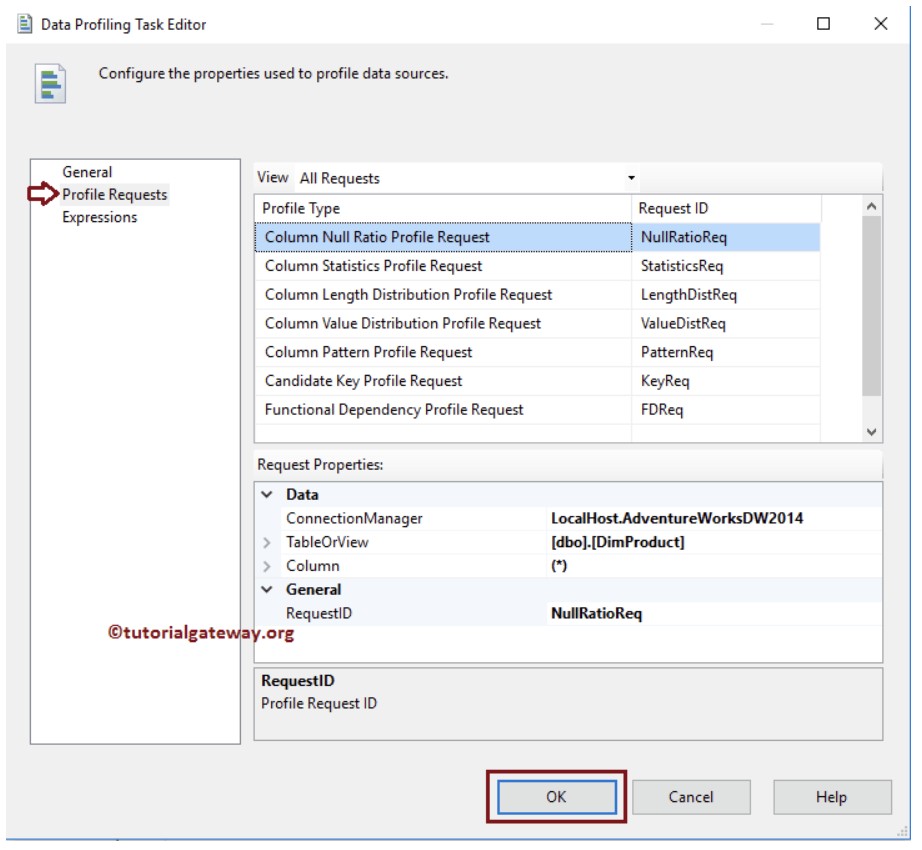Screen dimensions: 922x850
Task: Switch to the Expressions page
Action: tap(99, 217)
